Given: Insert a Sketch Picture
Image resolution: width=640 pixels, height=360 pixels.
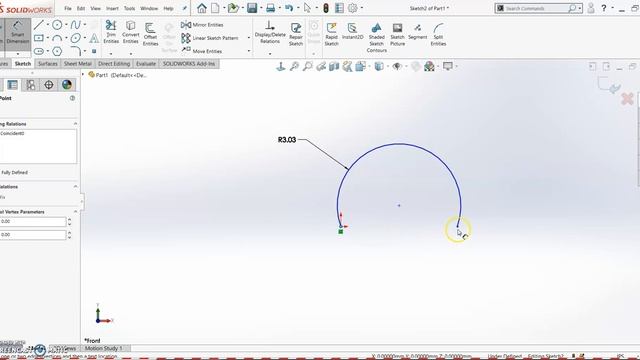Looking at the screenshot, I should 397,34.
